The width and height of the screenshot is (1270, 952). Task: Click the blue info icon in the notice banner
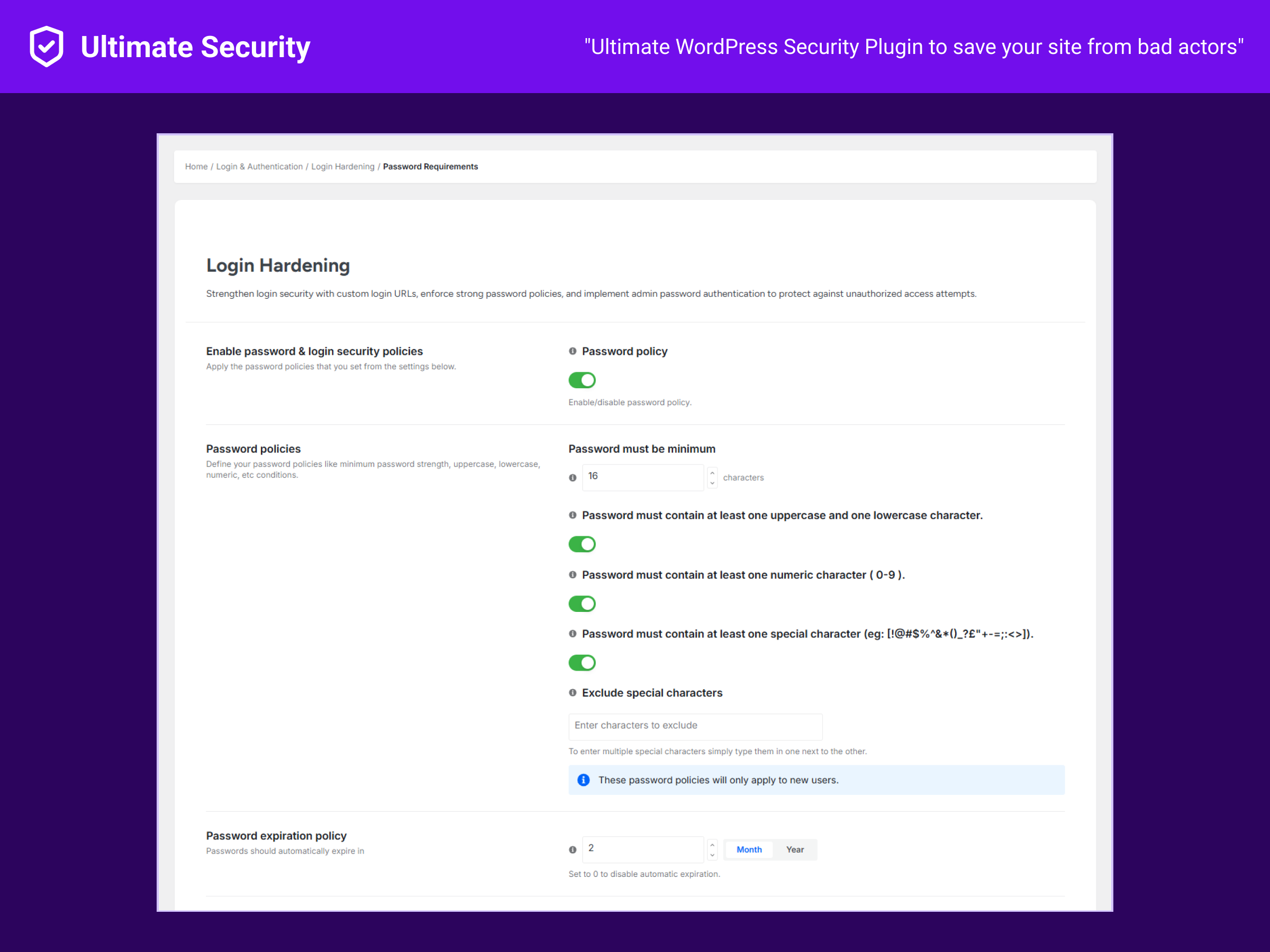coord(583,780)
